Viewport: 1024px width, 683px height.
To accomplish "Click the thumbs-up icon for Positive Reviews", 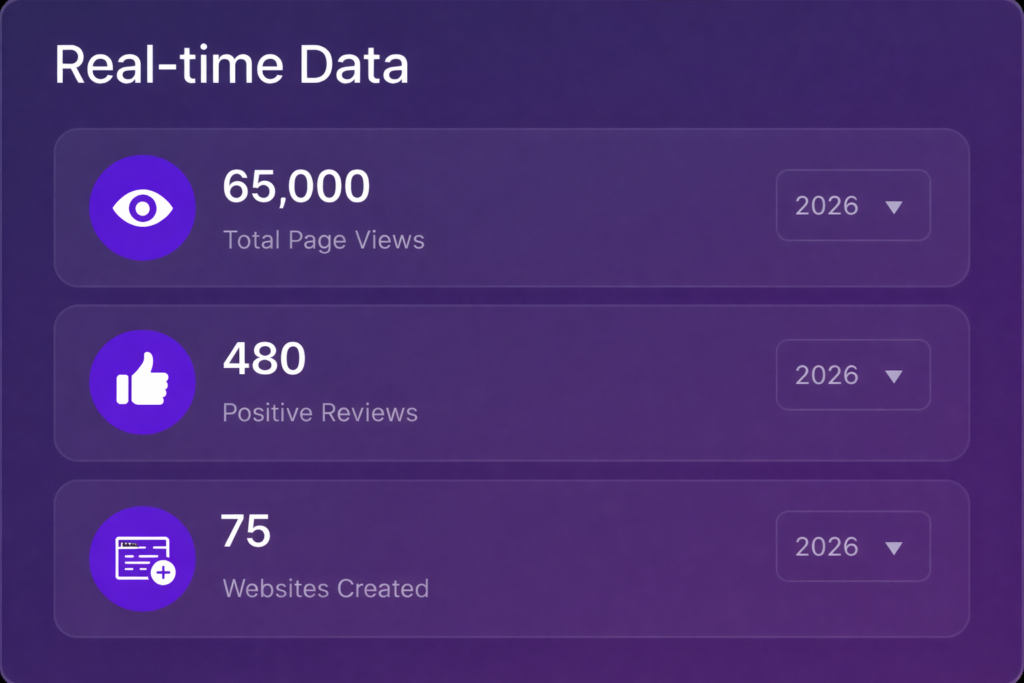I will [x=142, y=382].
